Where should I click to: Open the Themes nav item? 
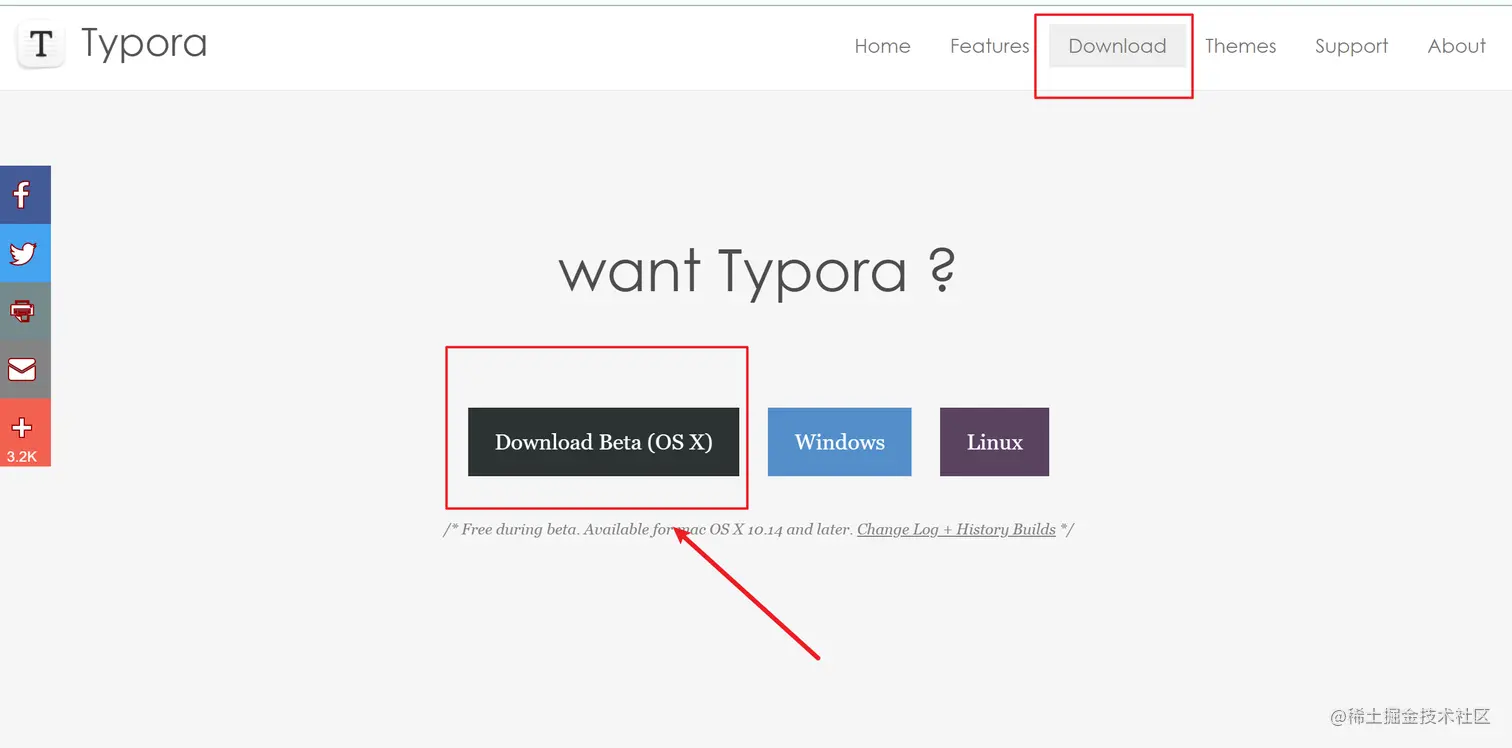click(x=1240, y=46)
